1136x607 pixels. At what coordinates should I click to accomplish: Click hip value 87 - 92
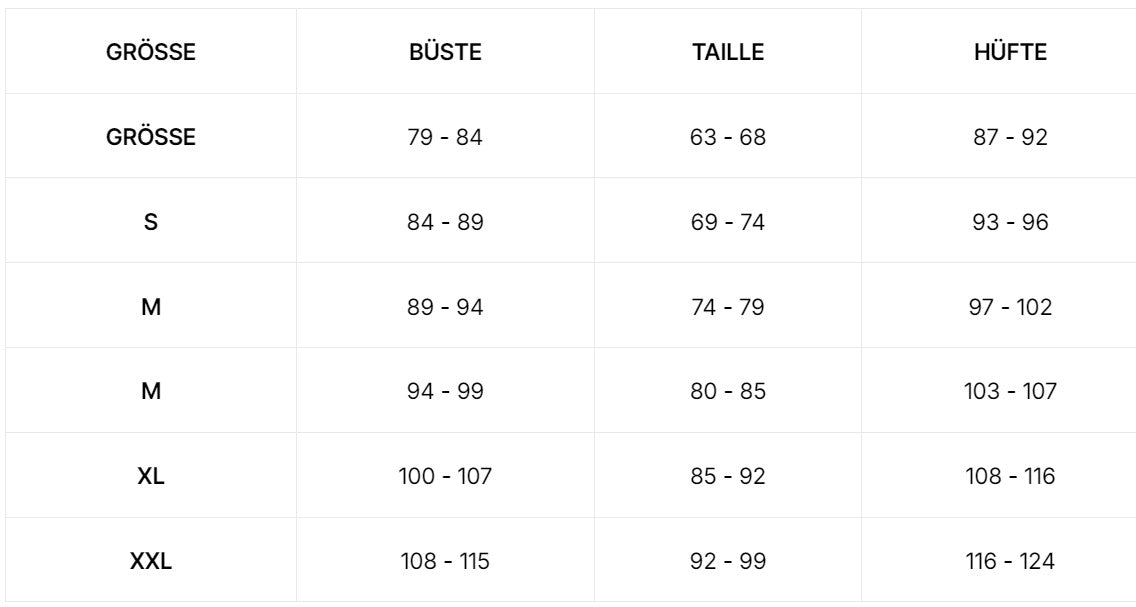(x=1010, y=137)
